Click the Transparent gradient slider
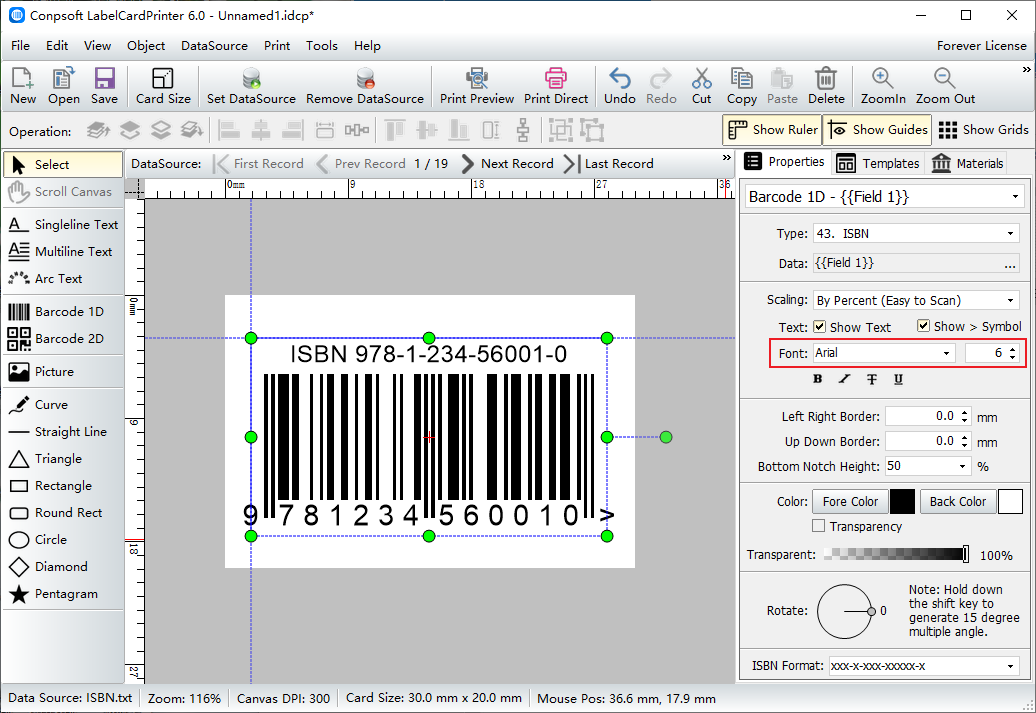The width and height of the screenshot is (1036, 713). tap(897, 554)
